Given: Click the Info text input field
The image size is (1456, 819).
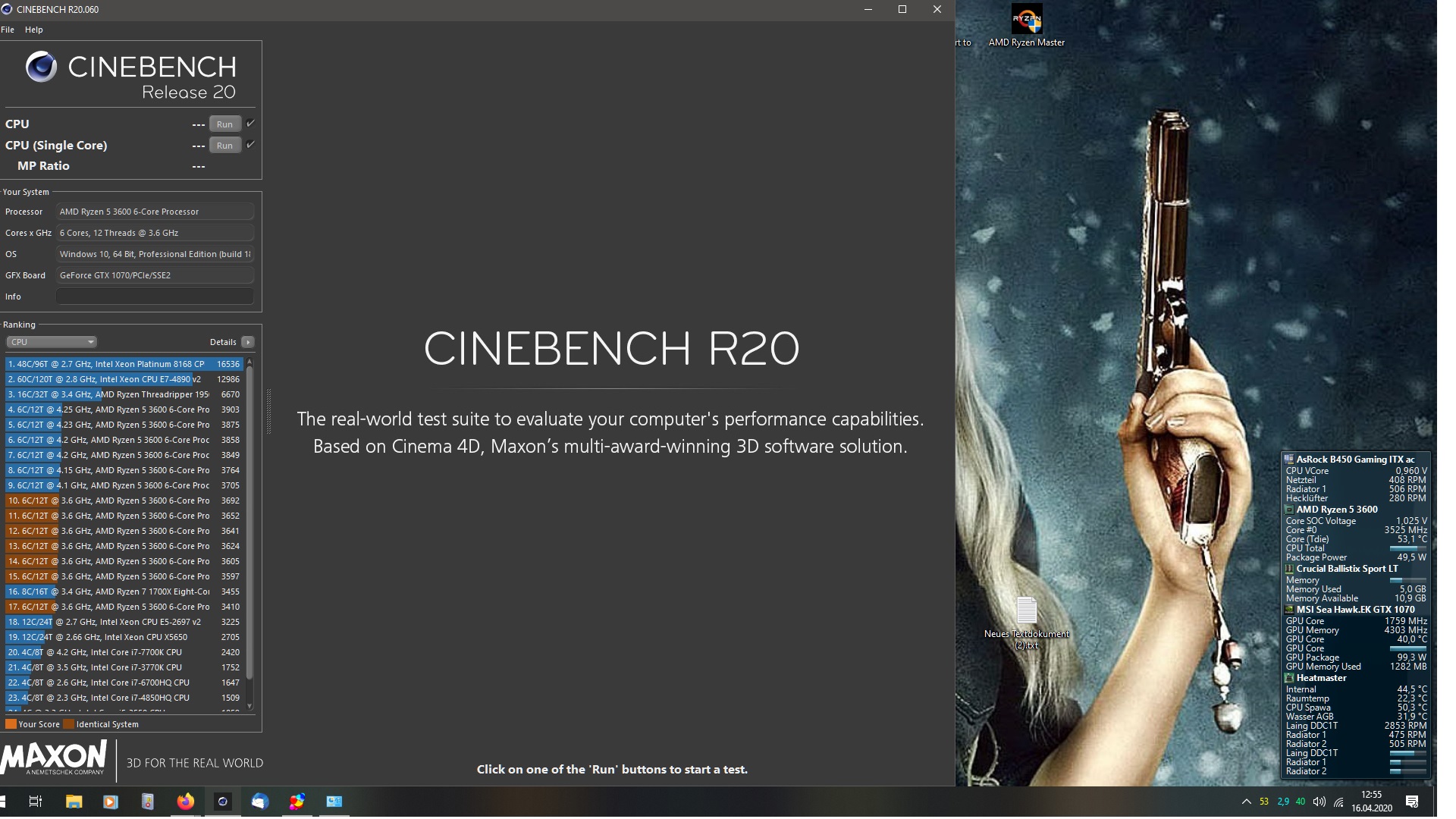Looking at the screenshot, I should [155, 297].
